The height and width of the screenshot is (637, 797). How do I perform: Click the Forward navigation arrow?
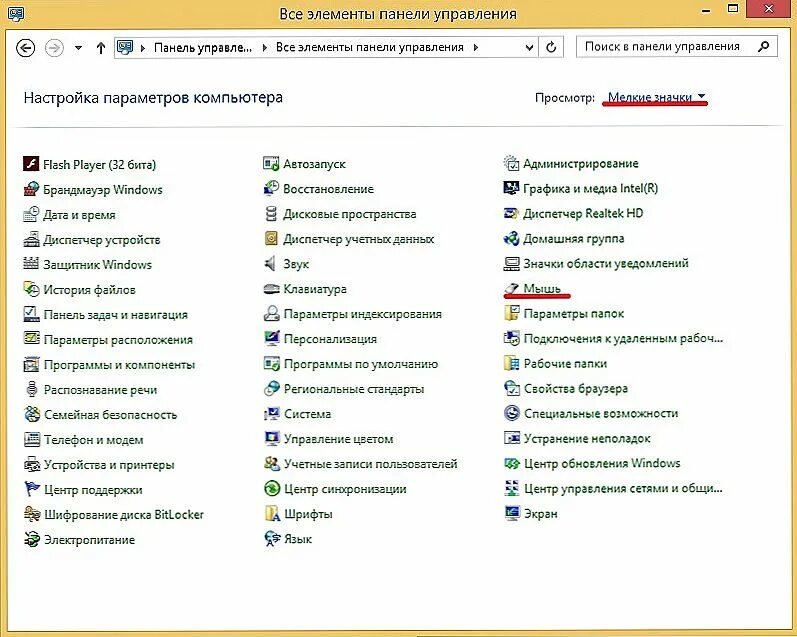point(54,48)
